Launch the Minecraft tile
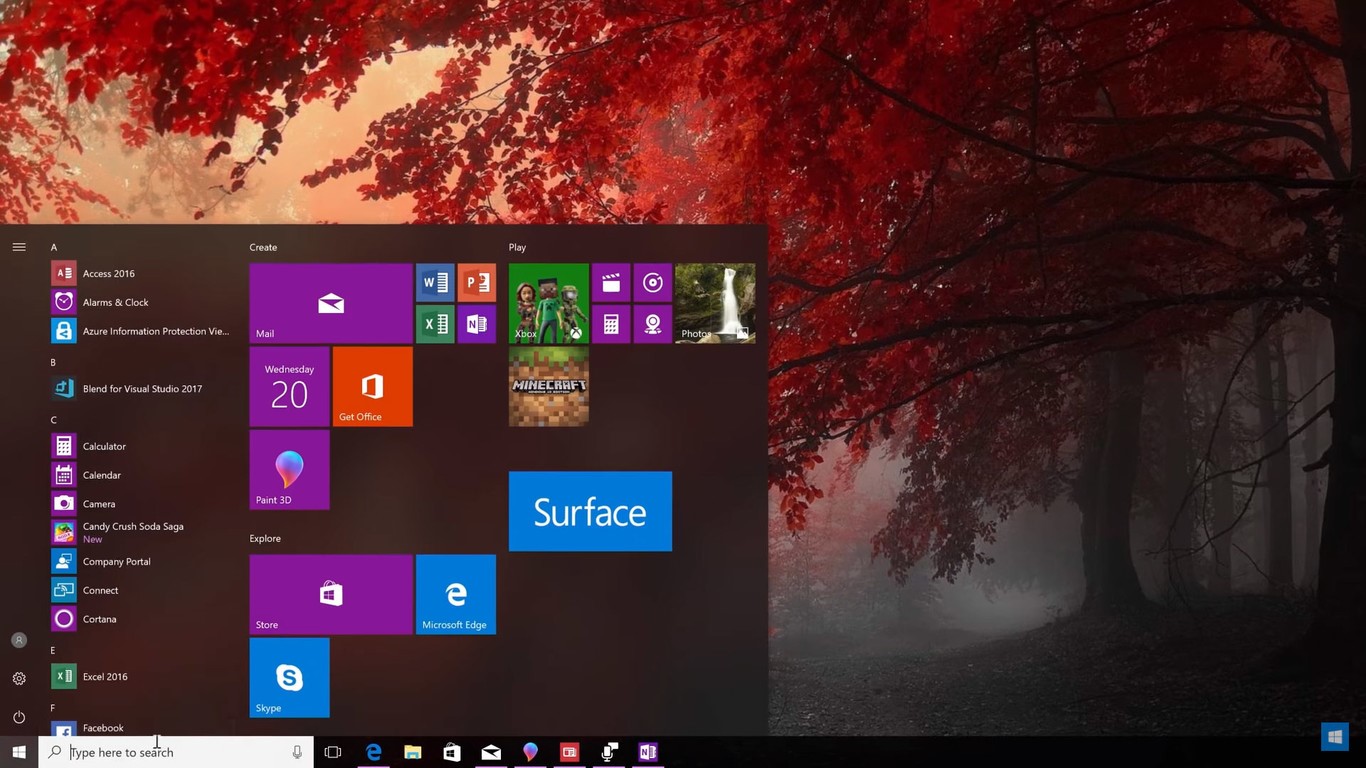 tap(548, 387)
